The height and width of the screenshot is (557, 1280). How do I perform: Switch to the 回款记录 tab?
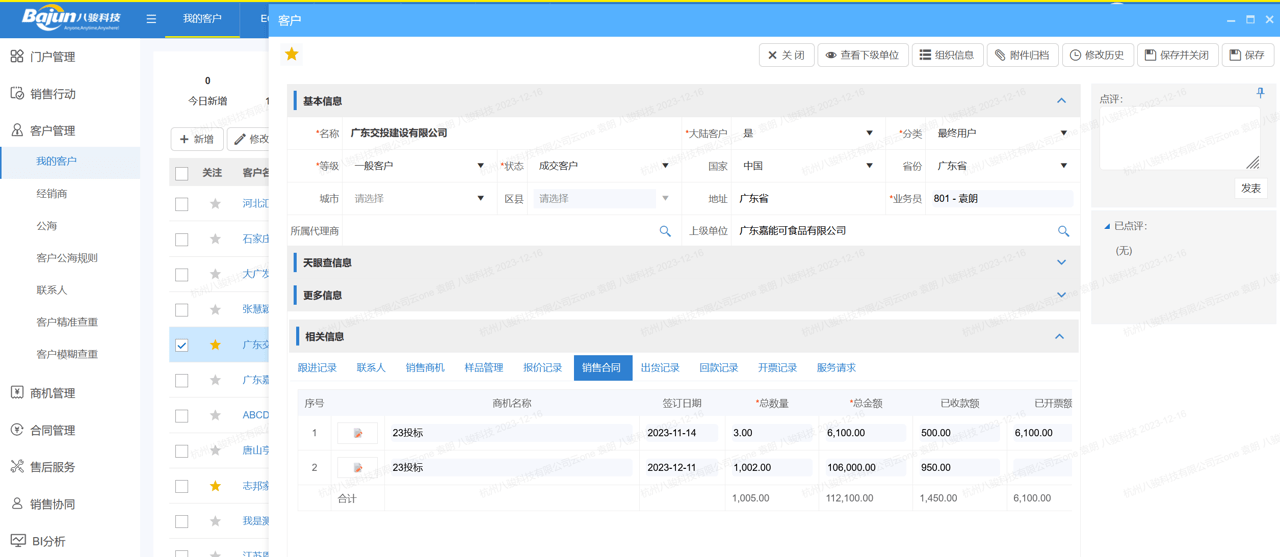tap(718, 368)
